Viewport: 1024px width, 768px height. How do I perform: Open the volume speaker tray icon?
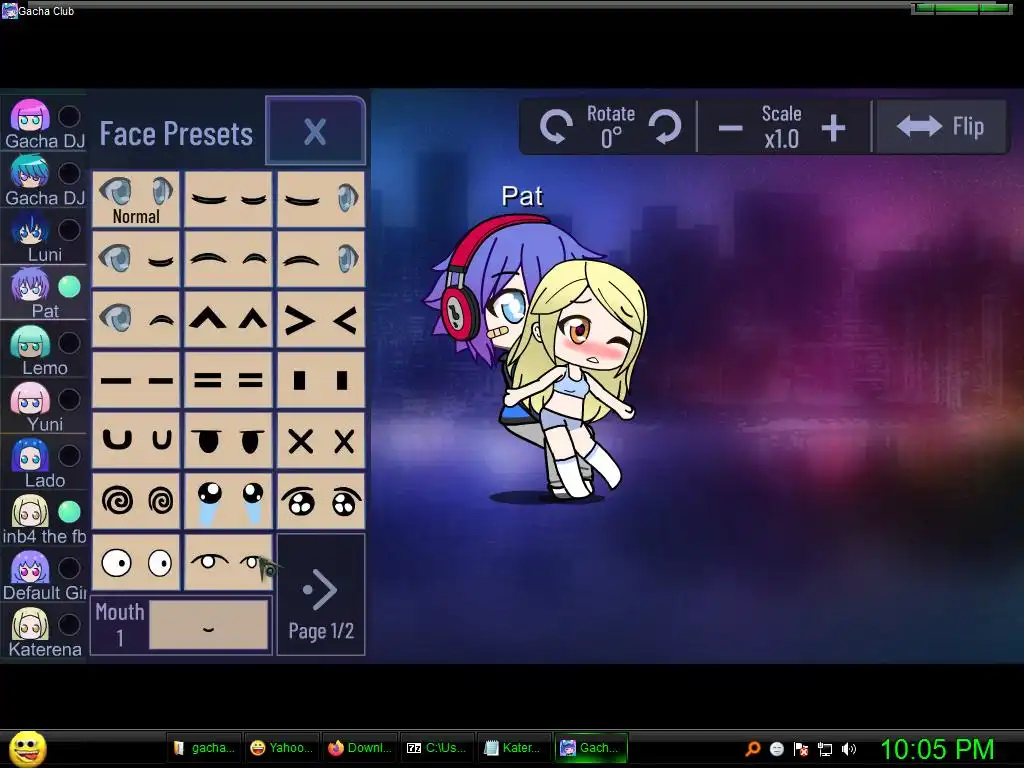click(848, 749)
